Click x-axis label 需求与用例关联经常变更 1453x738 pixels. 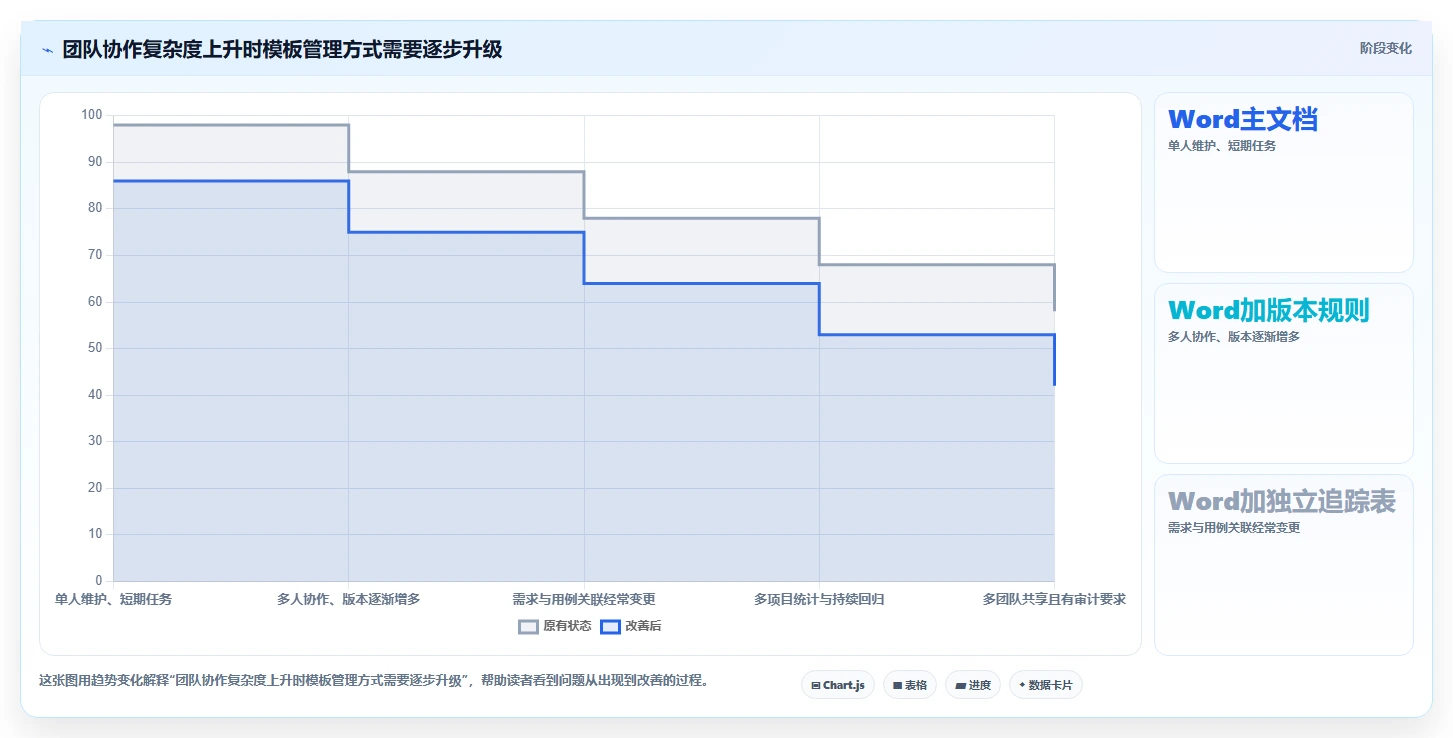[584, 599]
